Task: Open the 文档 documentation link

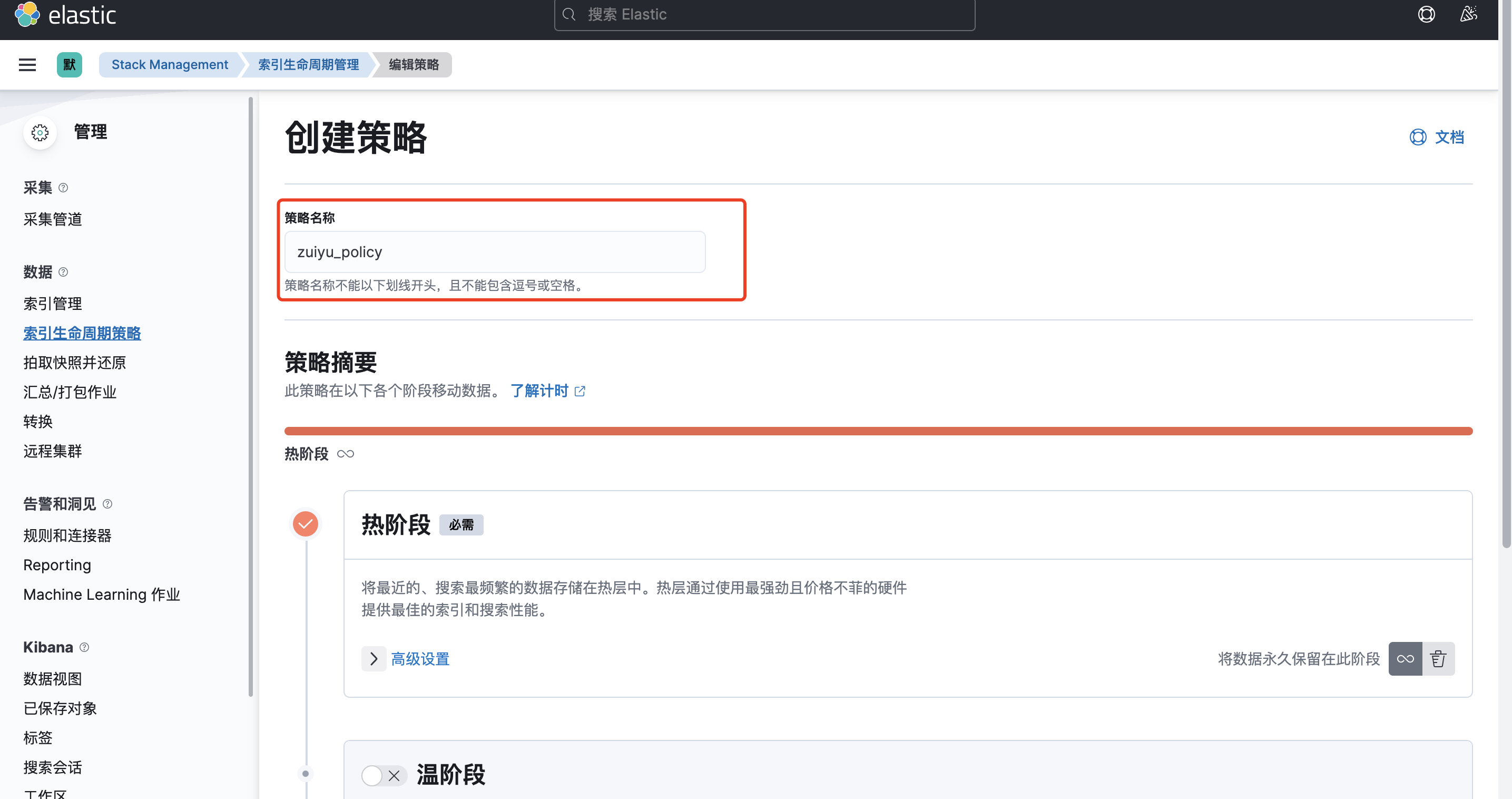Action: click(x=1449, y=138)
